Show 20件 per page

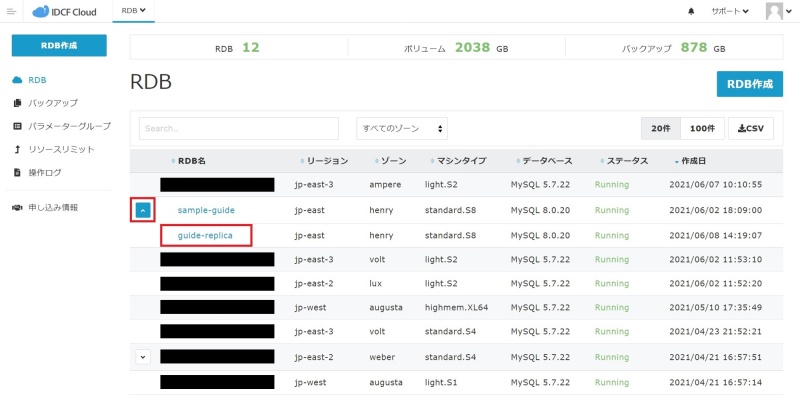coord(661,129)
